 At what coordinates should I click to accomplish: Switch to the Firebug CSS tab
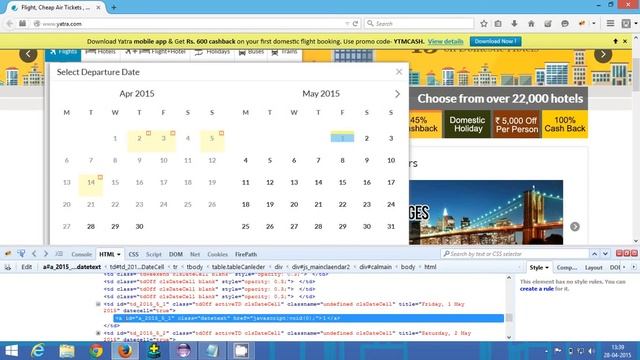(x=133, y=254)
